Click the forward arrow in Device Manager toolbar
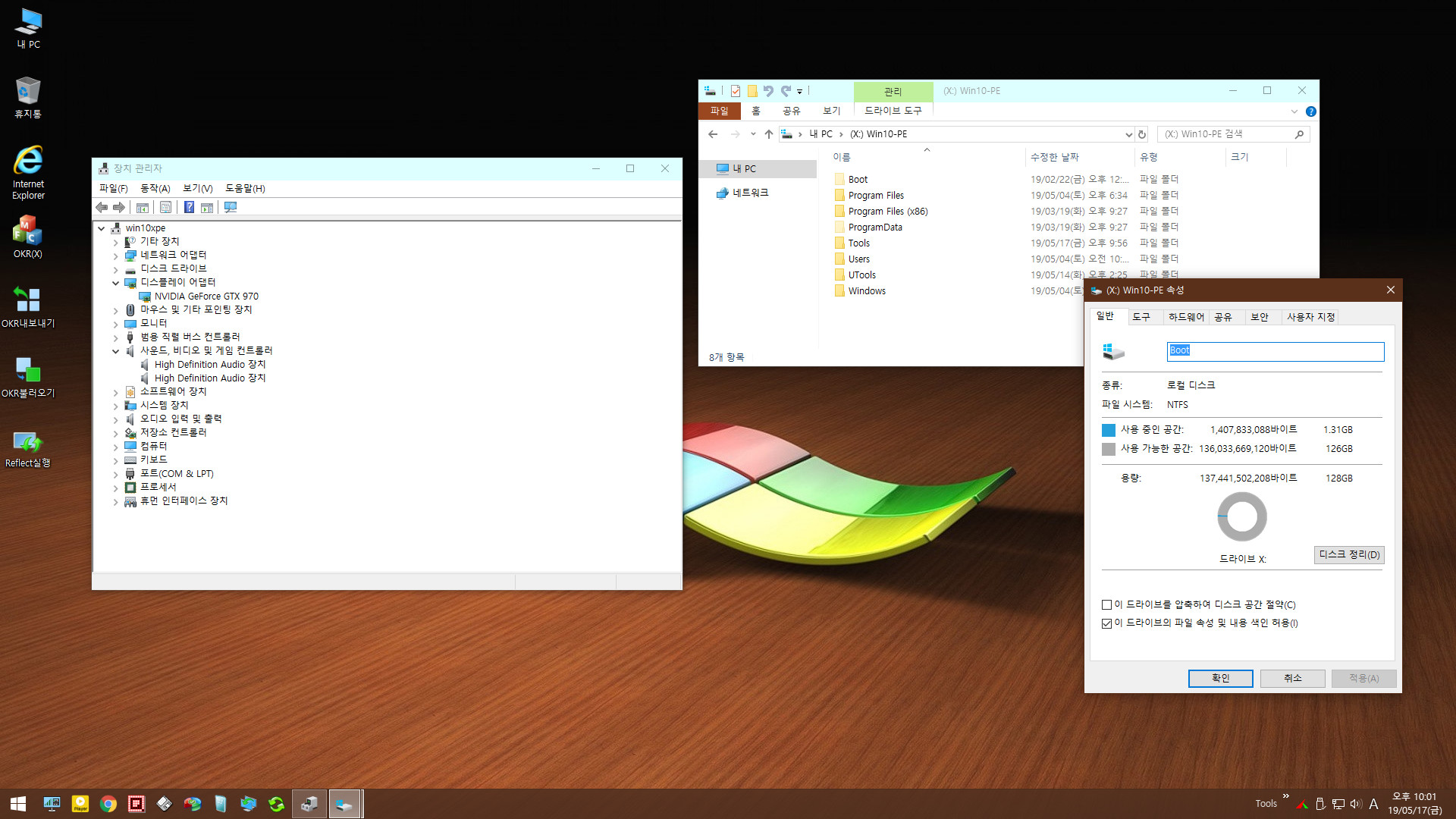1456x819 pixels. [x=119, y=207]
